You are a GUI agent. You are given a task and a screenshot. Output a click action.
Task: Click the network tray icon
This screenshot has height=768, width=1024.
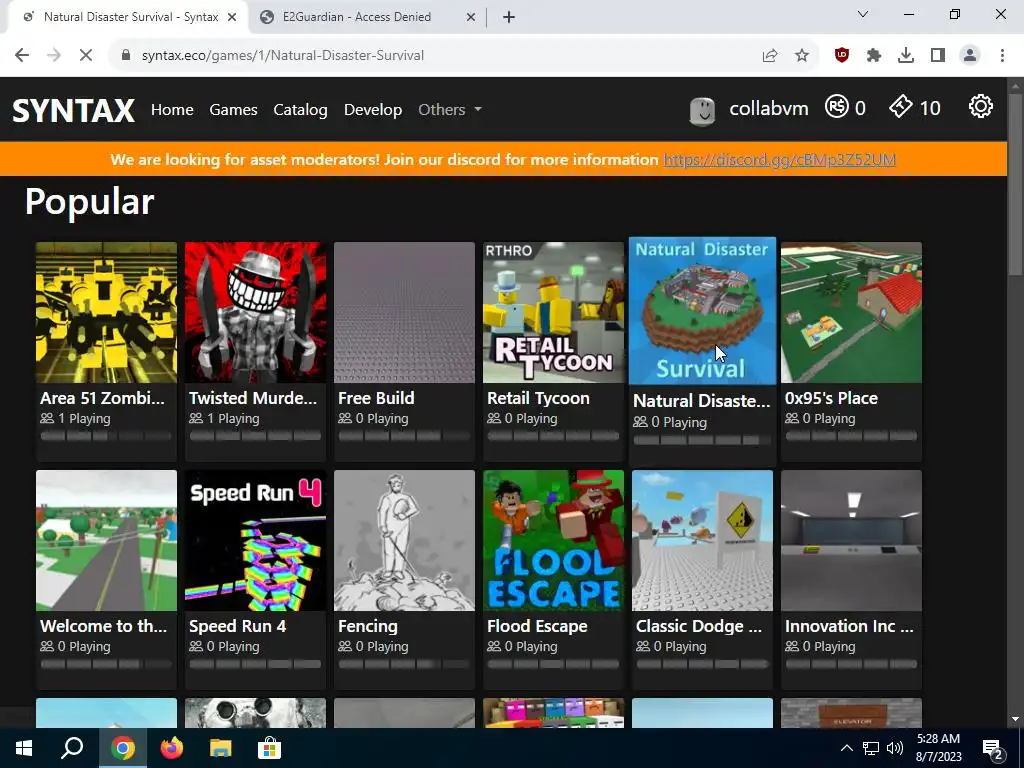tap(871, 748)
